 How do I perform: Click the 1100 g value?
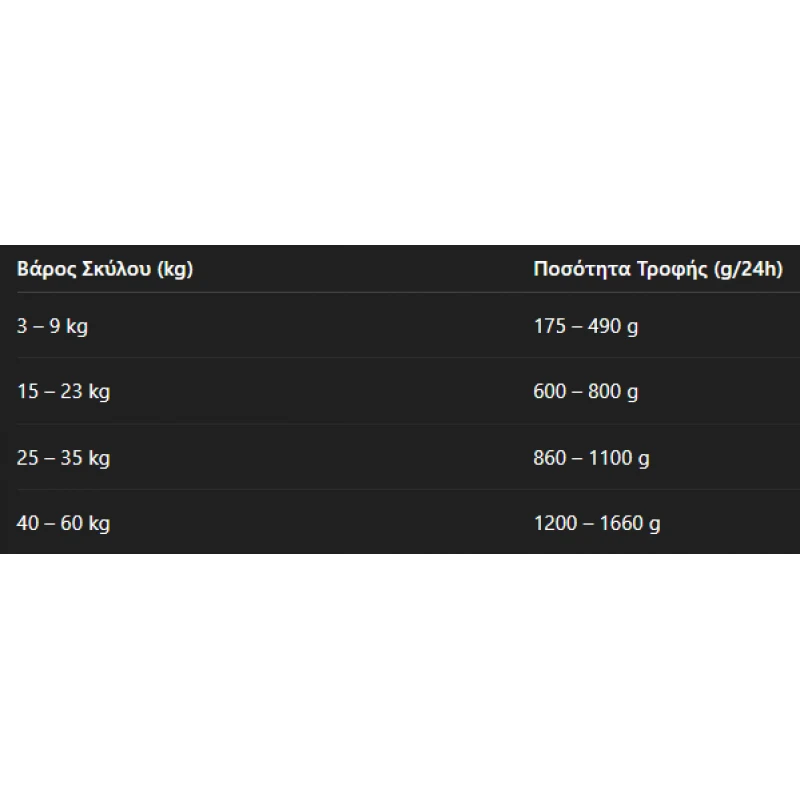[622, 458]
